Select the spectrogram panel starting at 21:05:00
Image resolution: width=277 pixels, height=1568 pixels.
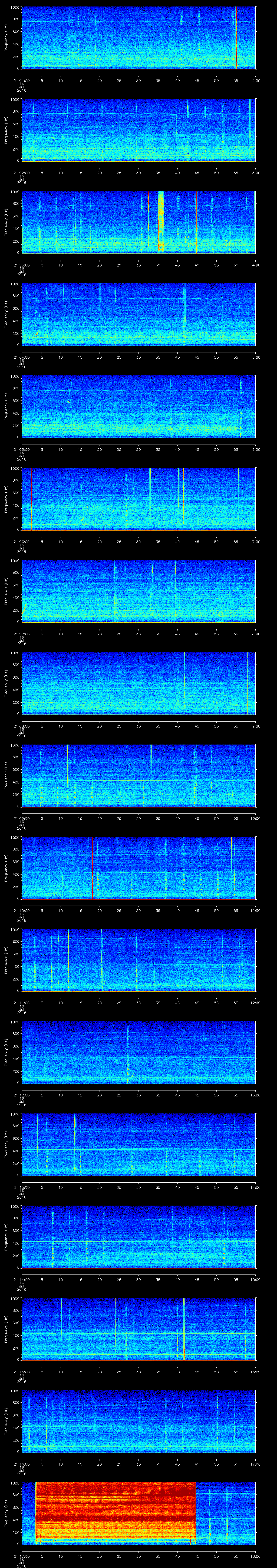click(139, 407)
